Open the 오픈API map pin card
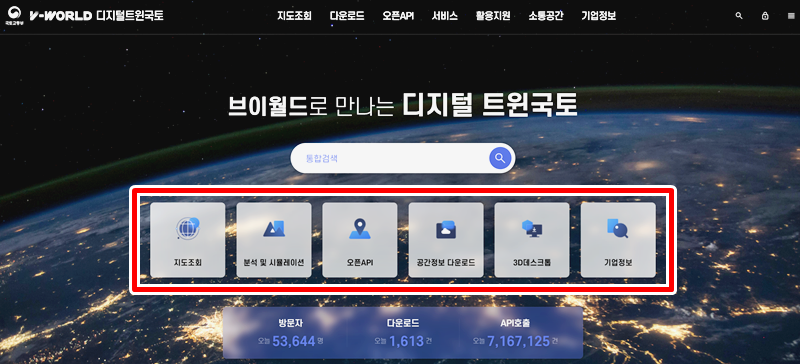This screenshot has height=364, width=800. (x=360, y=240)
